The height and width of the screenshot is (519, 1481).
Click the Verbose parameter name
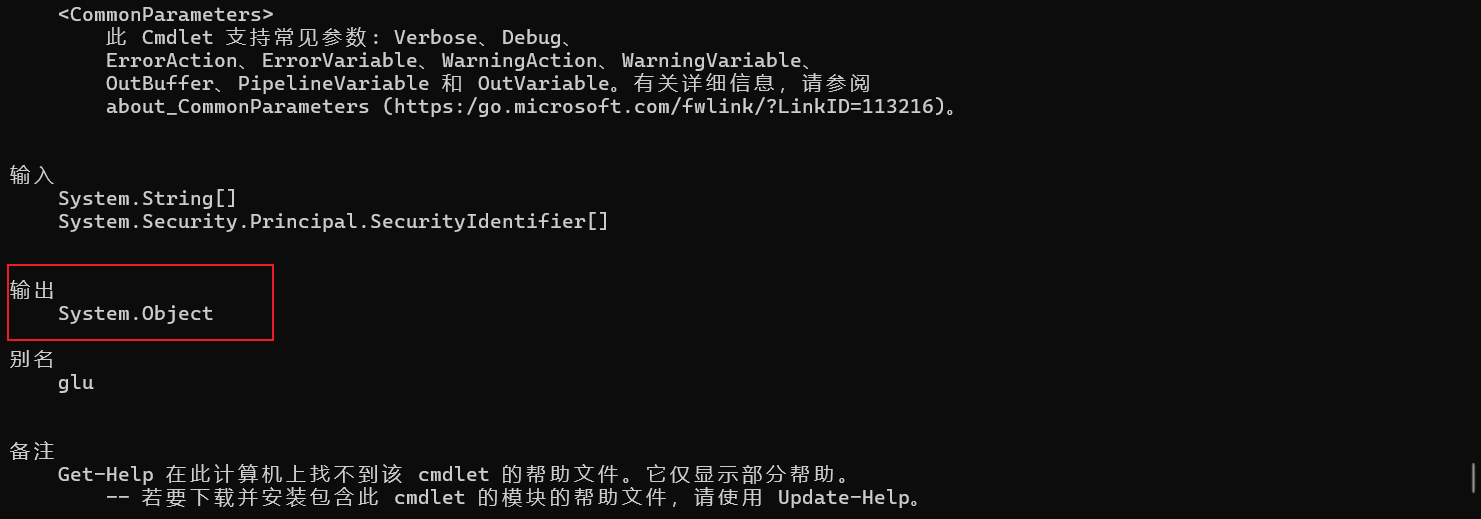coord(436,37)
